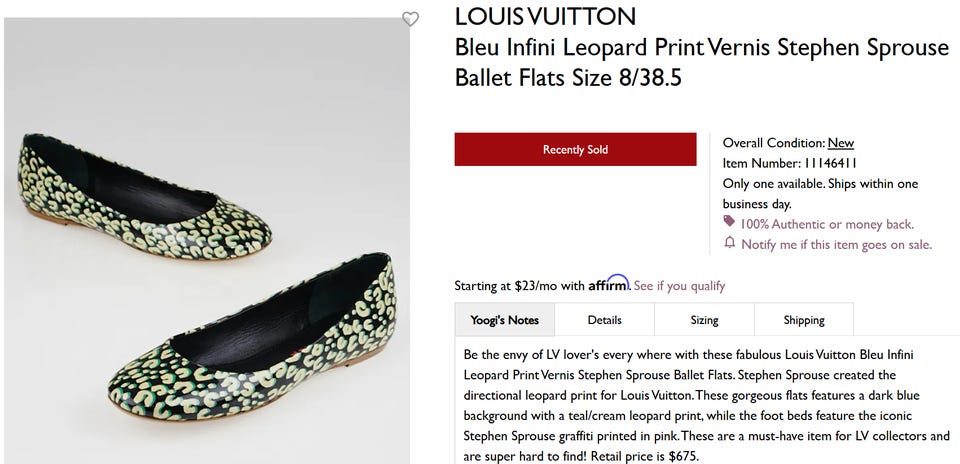Click the Bleu Infini Ballet Flats product title
The height and width of the screenshot is (464, 960).
point(701,62)
